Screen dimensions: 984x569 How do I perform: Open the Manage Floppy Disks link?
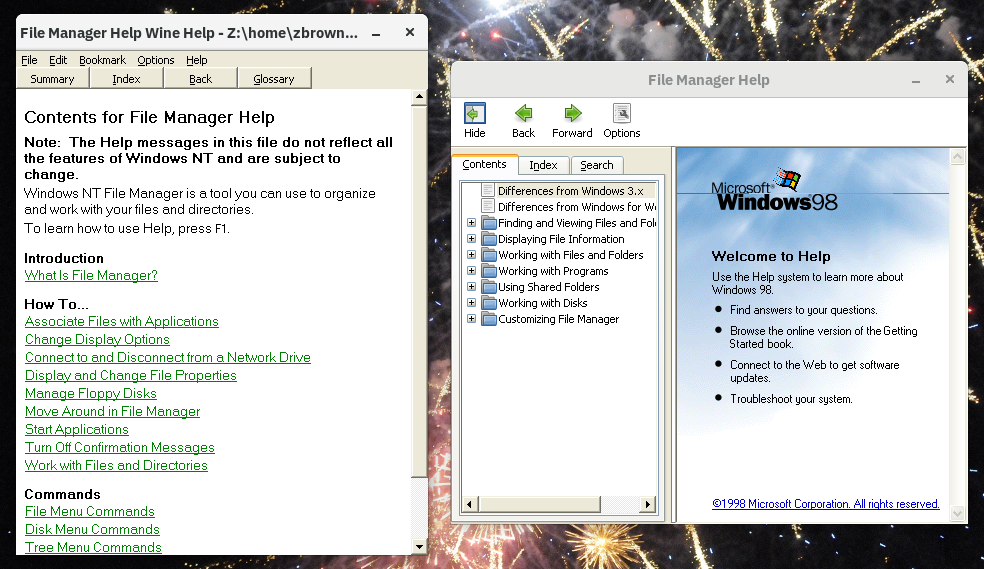point(91,393)
